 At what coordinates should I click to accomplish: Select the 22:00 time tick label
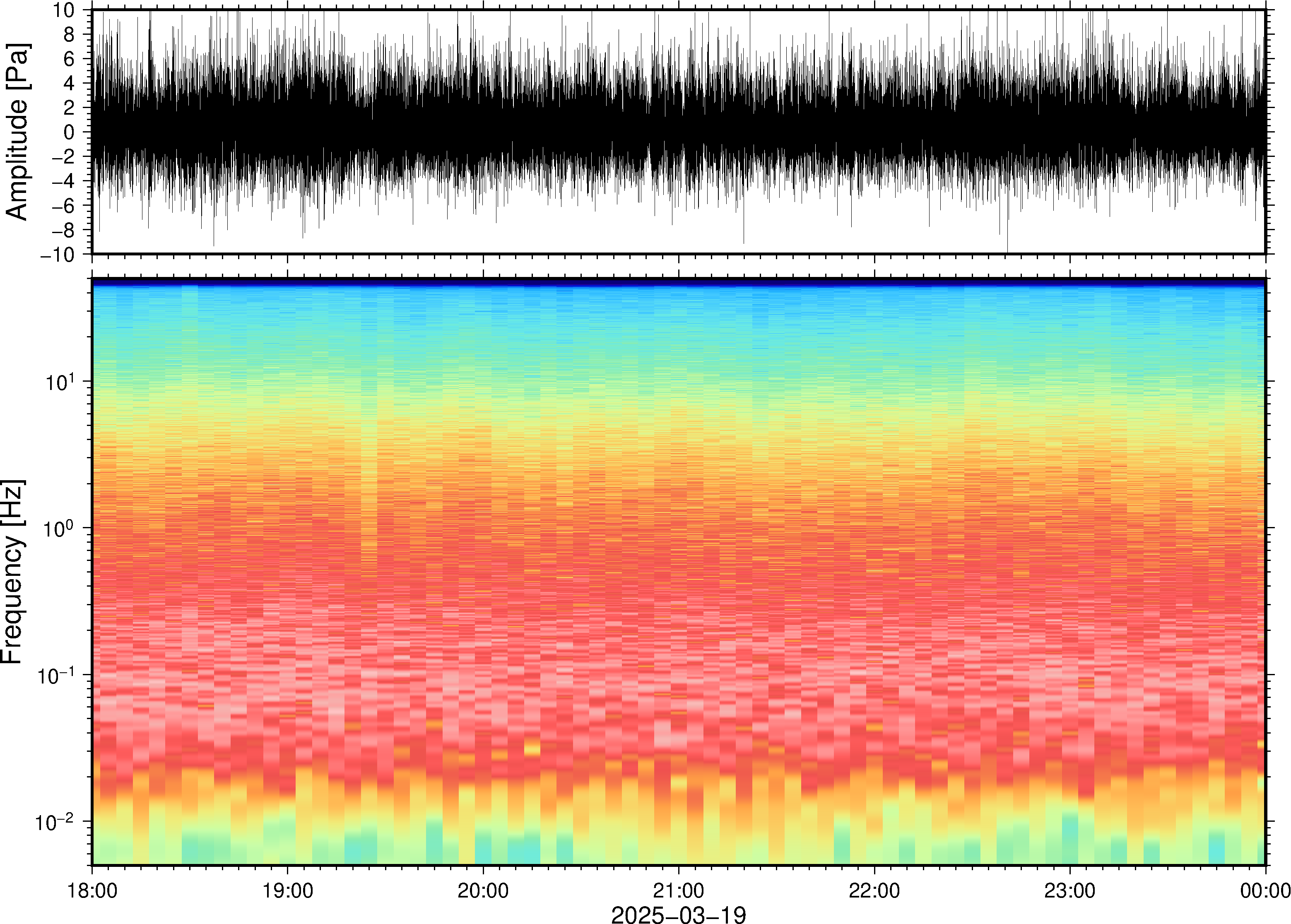(x=874, y=890)
